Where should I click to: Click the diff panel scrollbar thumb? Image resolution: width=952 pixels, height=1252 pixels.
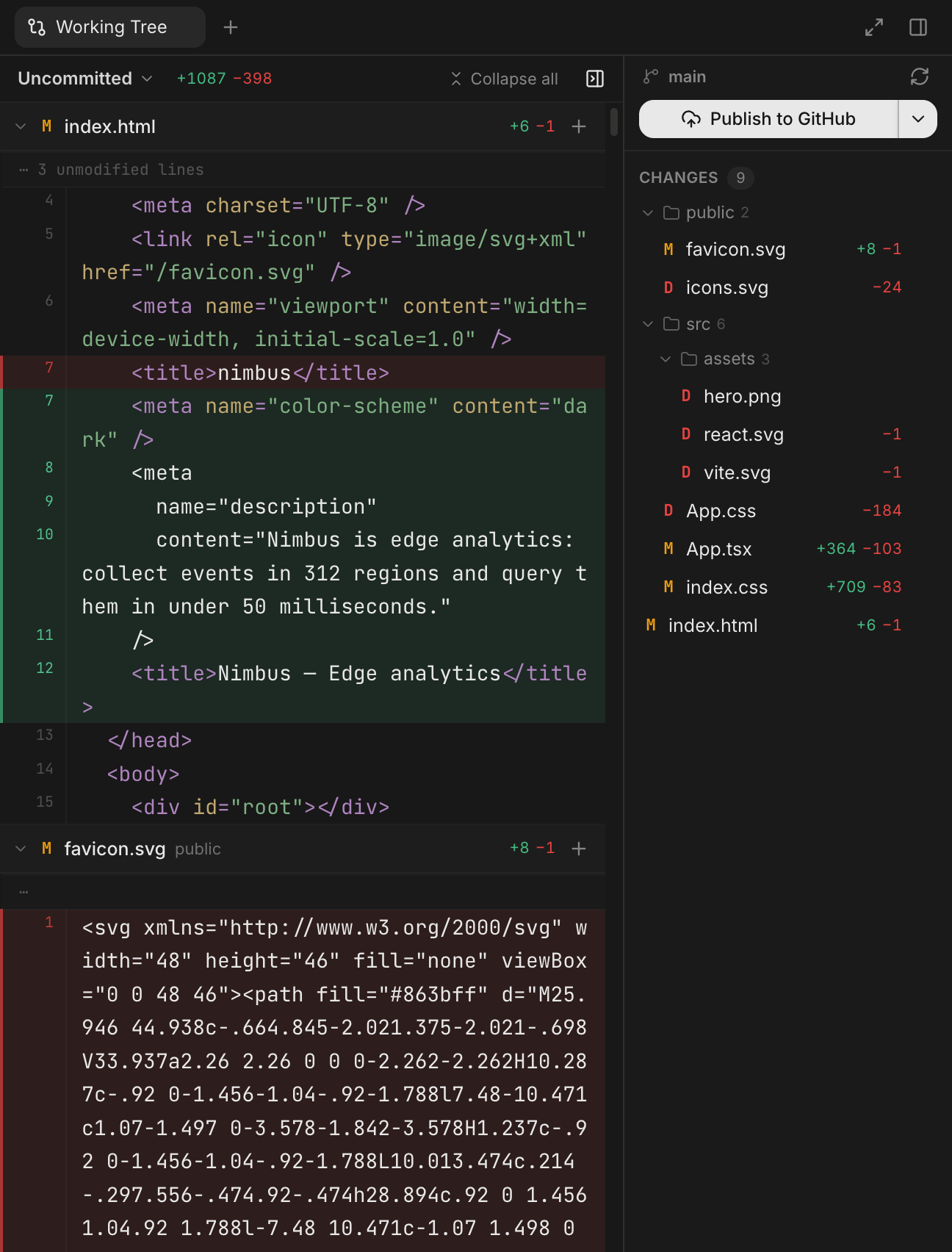(614, 122)
